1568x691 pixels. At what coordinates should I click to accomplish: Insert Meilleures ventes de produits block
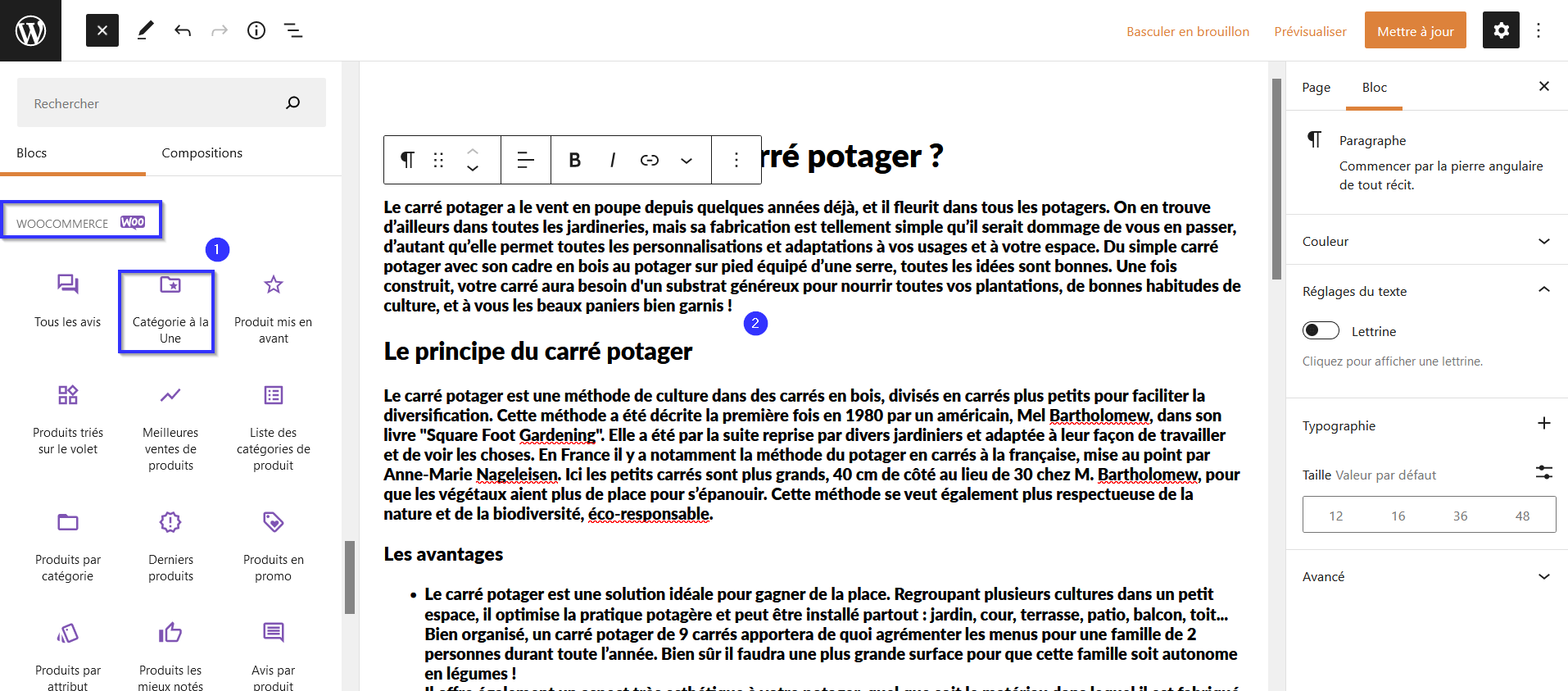[170, 428]
